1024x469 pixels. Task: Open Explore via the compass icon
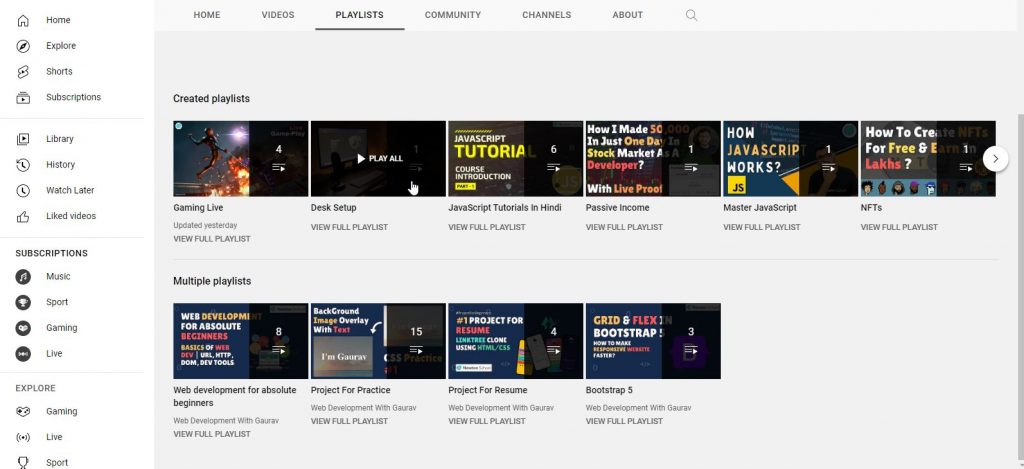pos(24,46)
